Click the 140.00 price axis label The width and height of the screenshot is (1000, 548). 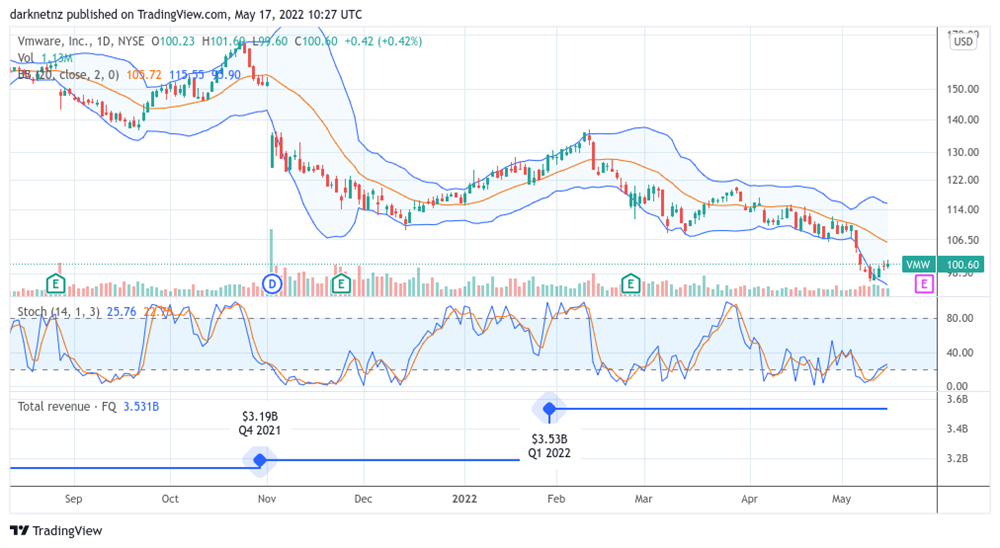pyautogui.click(x=963, y=119)
